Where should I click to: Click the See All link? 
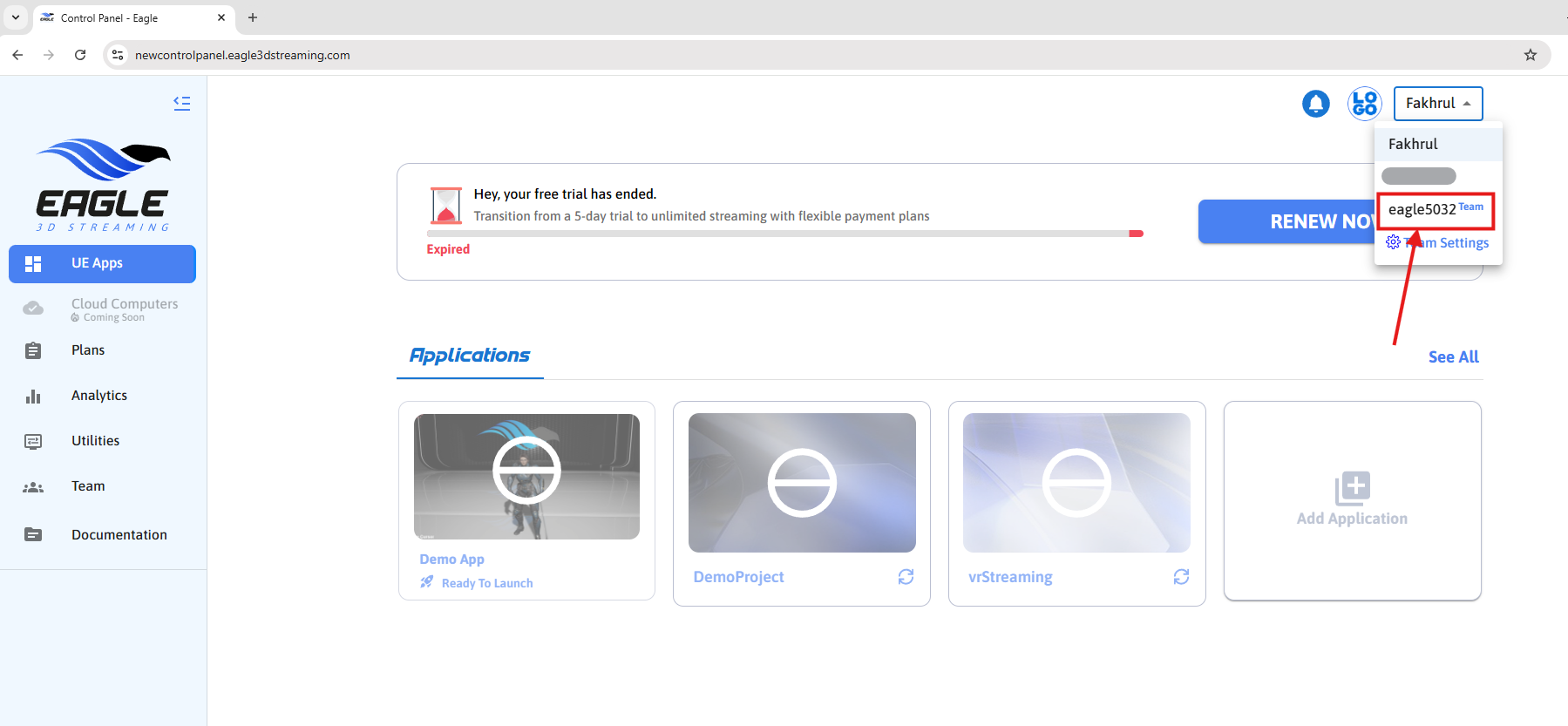1453,357
